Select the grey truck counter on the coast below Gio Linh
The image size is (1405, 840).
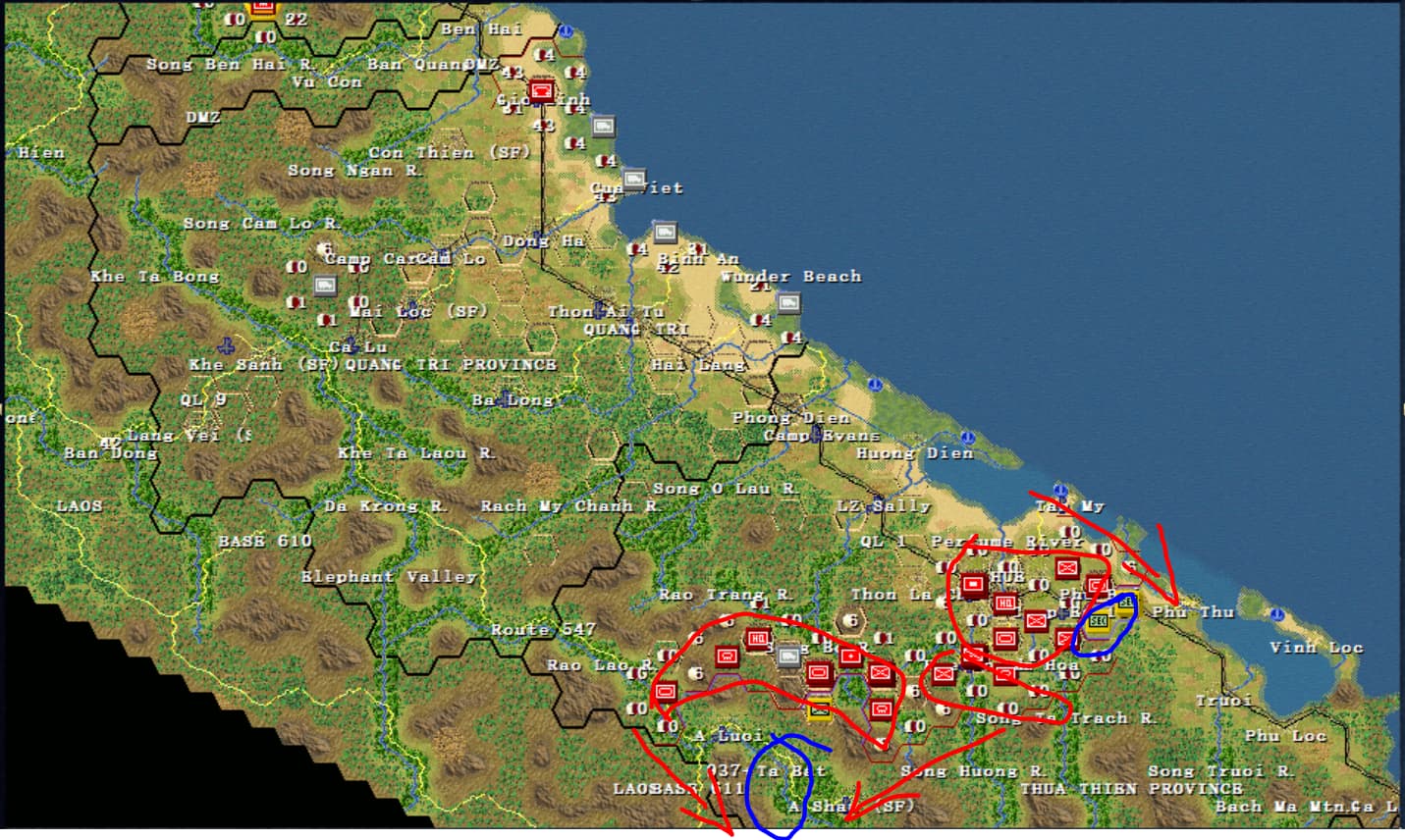(603, 127)
